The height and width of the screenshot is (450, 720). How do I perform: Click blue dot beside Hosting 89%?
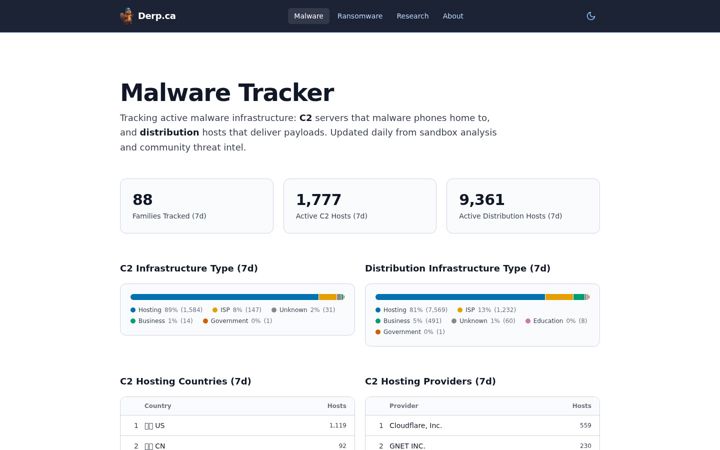133,310
